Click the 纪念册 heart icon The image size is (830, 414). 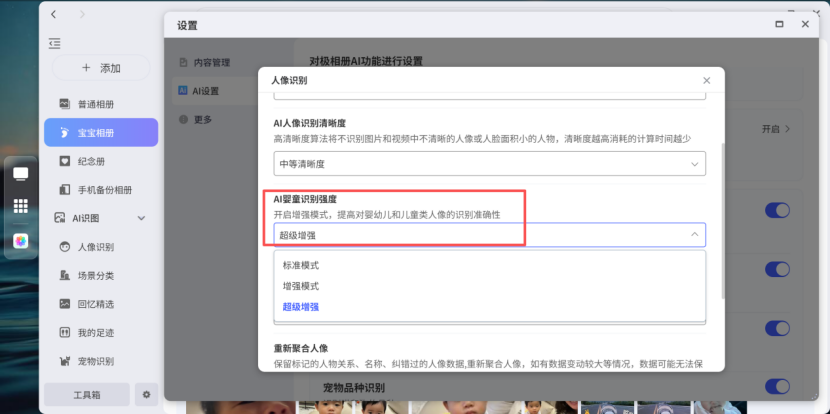tap(65, 161)
